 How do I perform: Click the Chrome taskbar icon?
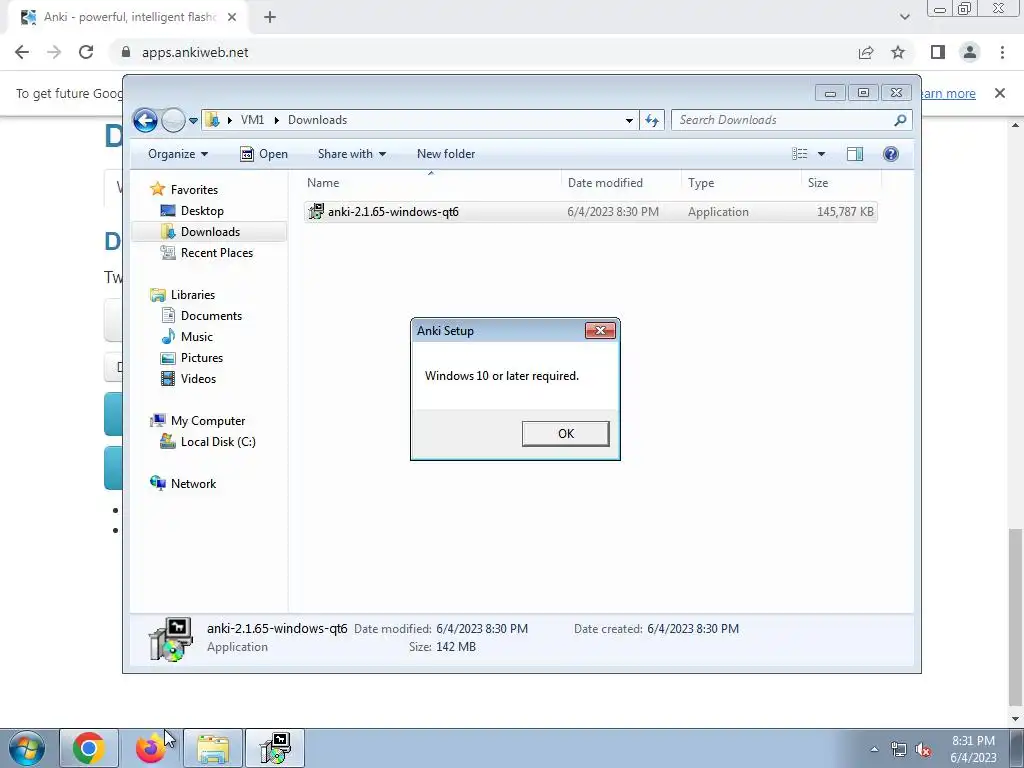(x=89, y=748)
